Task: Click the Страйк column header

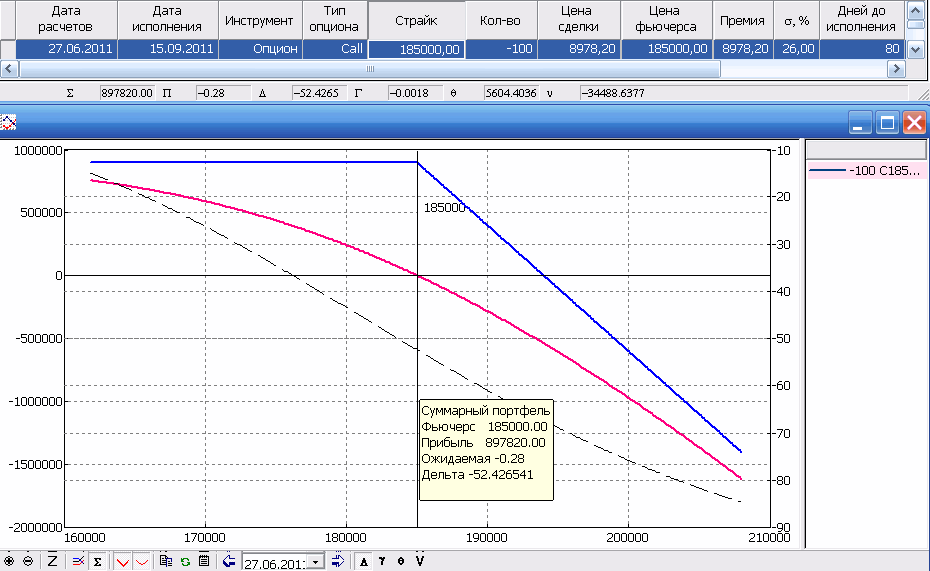Action: [x=416, y=20]
